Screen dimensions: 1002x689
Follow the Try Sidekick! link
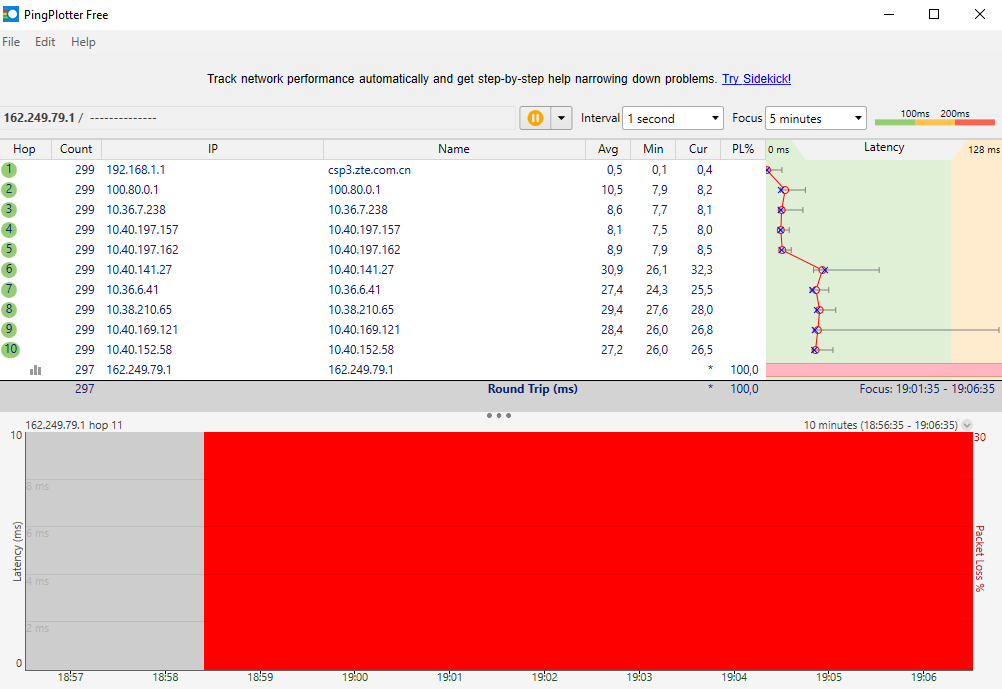[x=757, y=79]
